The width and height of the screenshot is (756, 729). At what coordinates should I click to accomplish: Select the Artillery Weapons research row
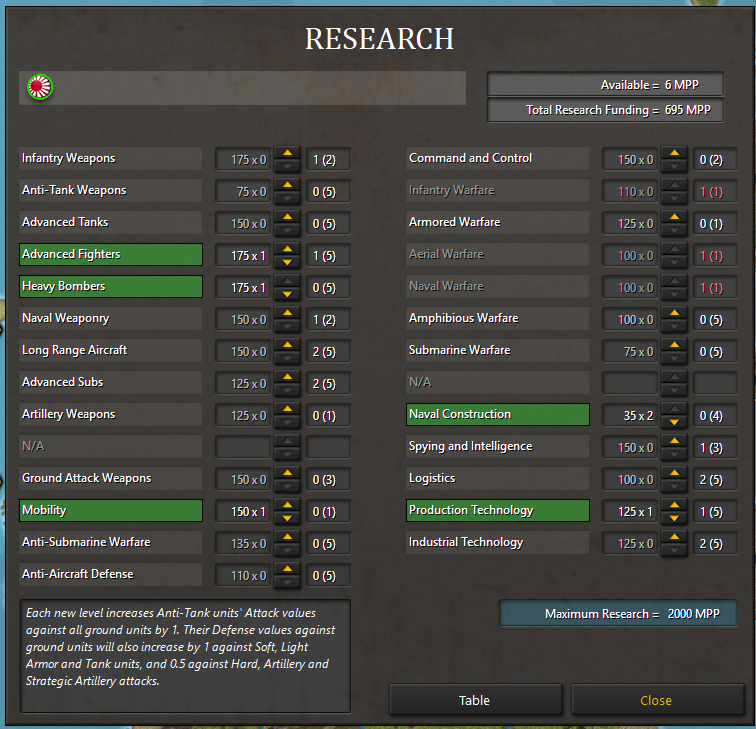(110, 415)
